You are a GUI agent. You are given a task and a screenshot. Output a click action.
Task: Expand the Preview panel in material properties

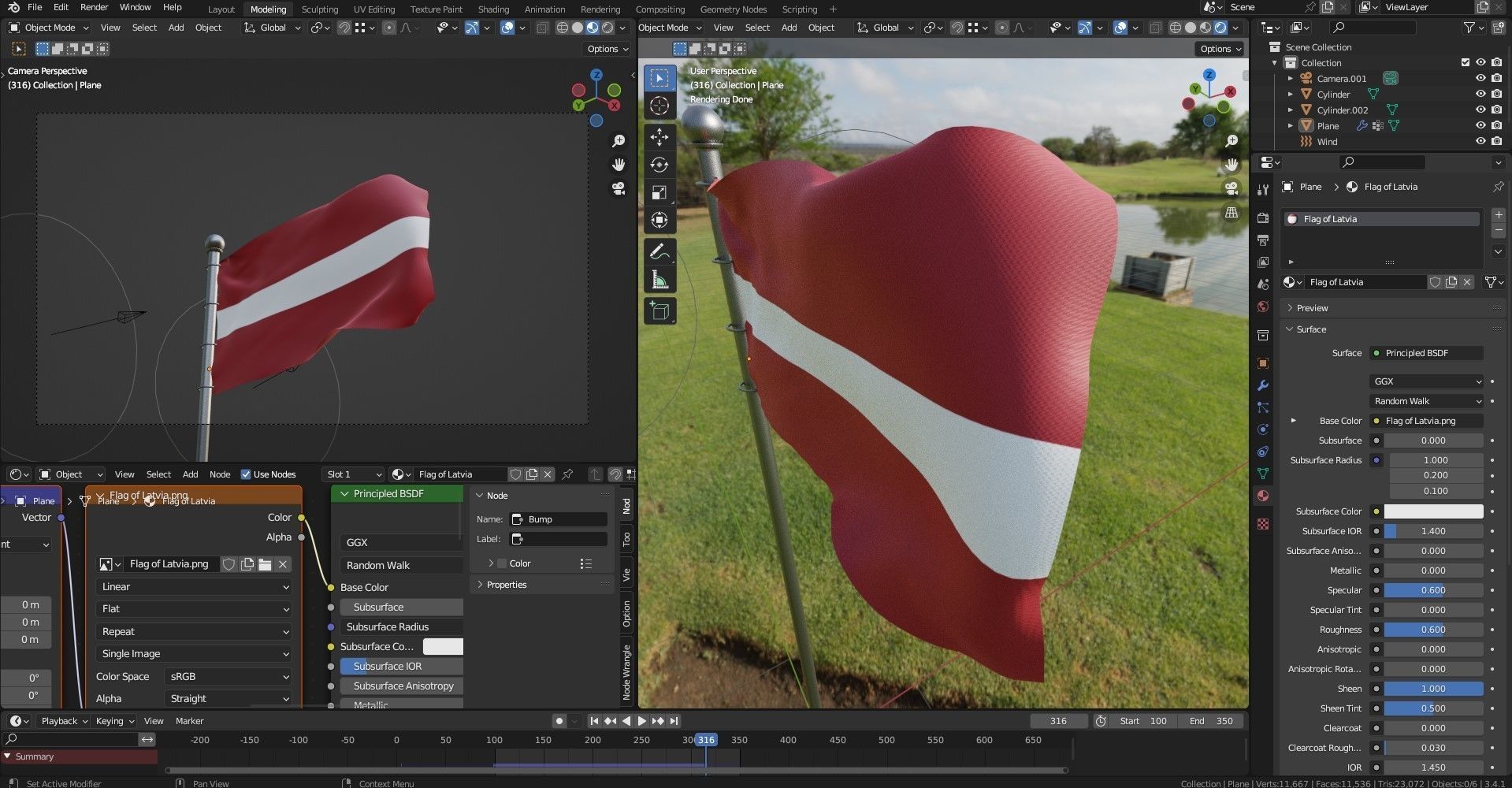tap(1312, 308)
